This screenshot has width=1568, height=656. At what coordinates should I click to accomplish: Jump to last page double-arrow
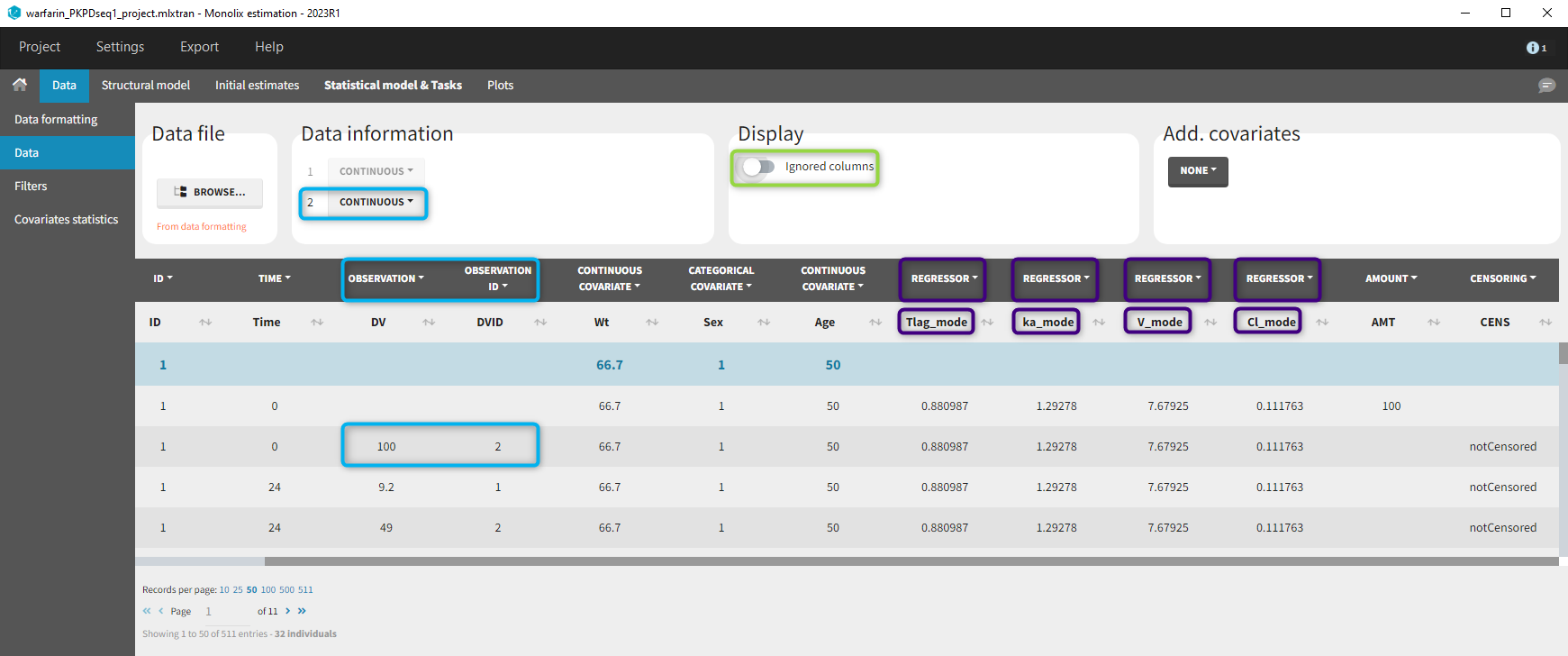point(303,611)
